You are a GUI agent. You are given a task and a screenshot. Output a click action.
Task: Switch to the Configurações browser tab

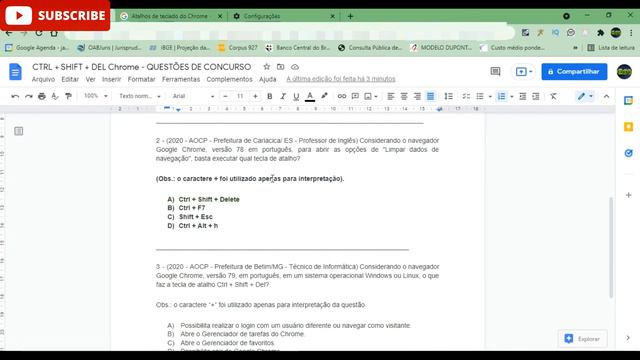tap(283, 16)
